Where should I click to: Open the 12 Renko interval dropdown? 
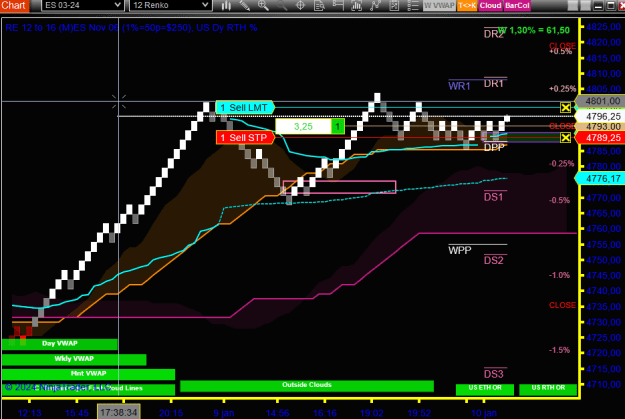pyautogui.click(x=170, y=5)
